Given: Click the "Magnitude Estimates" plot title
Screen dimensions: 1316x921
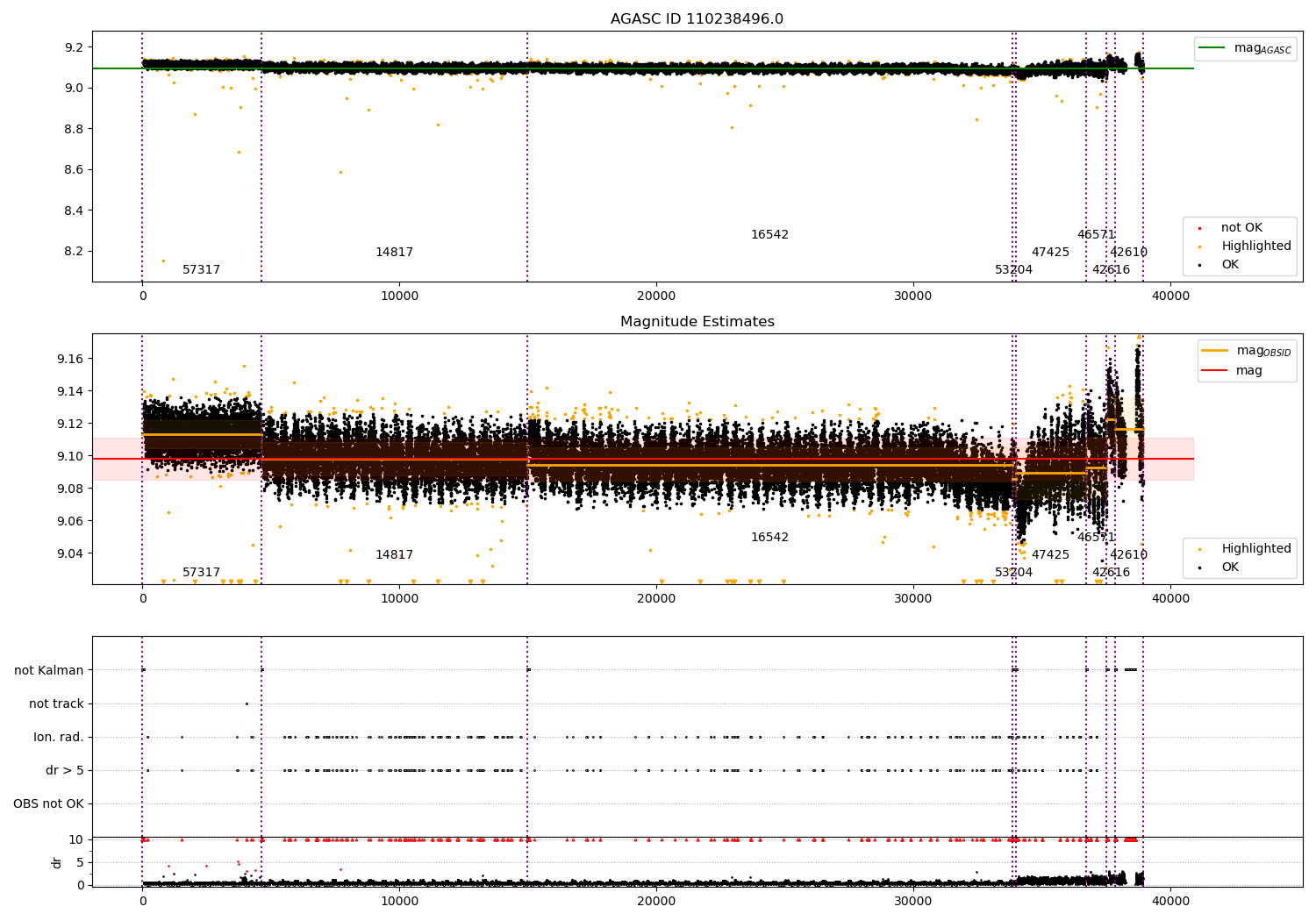Looking at the screenshot, I should (x=697, y=322).
